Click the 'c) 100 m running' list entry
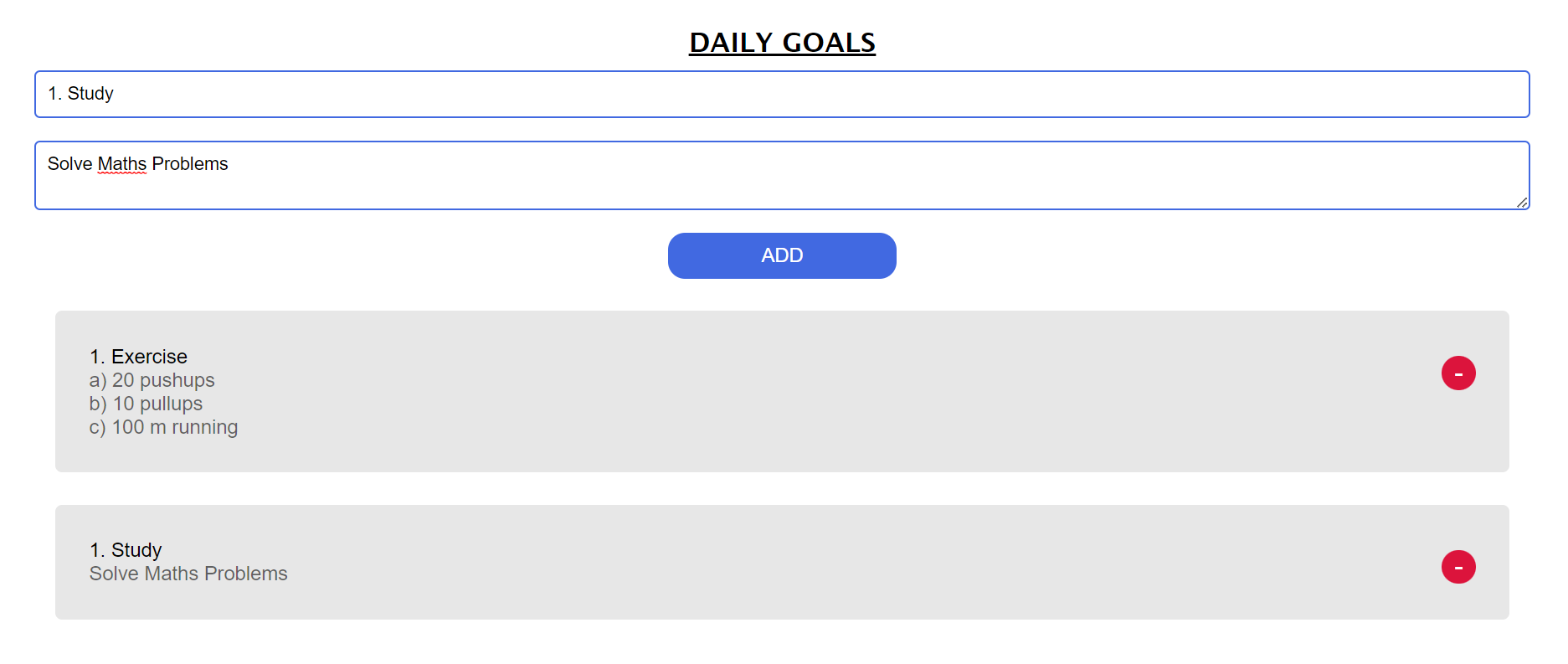 click(162, 426)
